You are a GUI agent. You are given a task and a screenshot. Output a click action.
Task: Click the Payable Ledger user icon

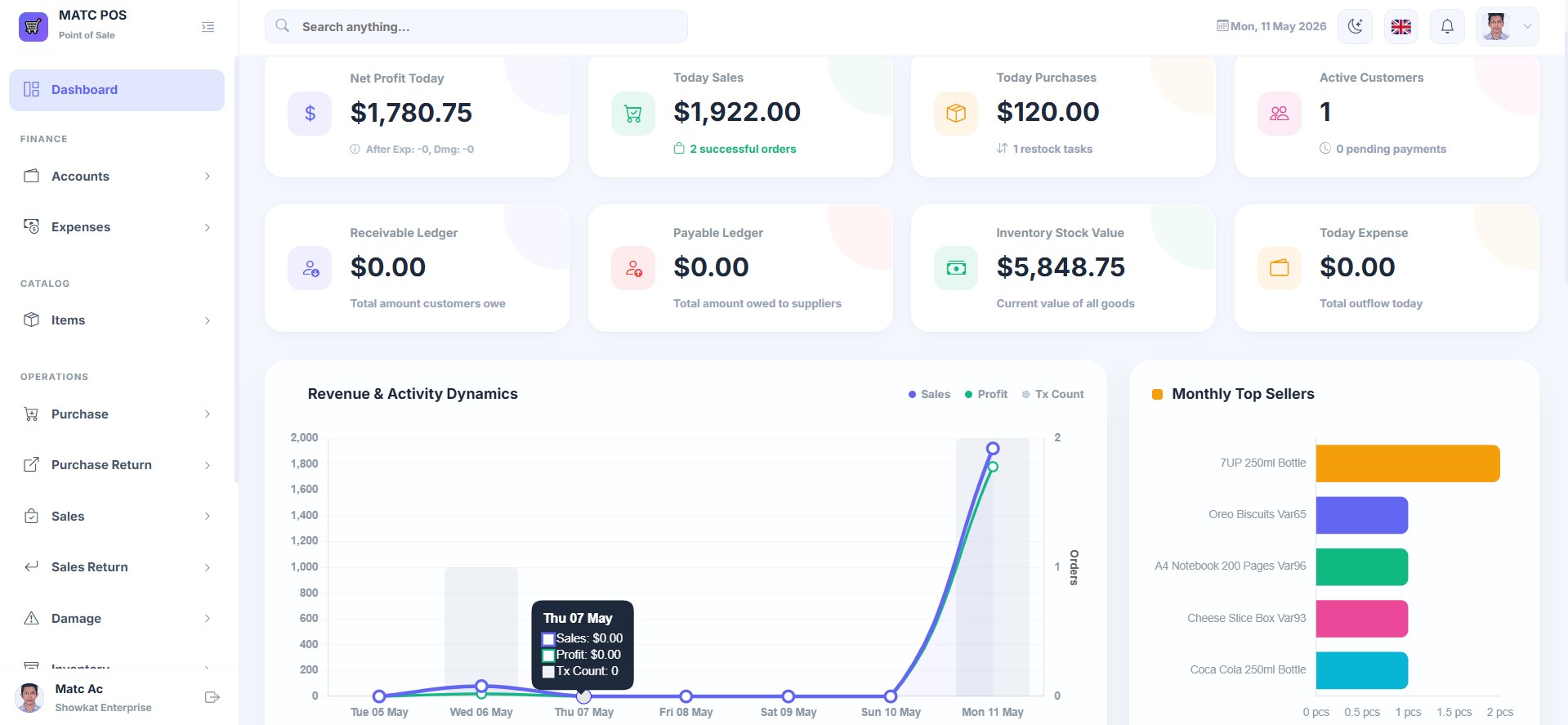click(633, 268)
